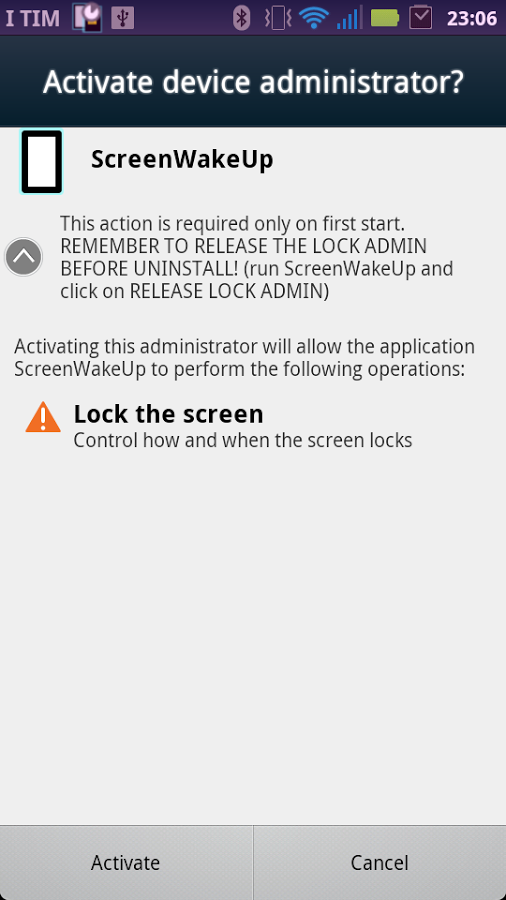Viewport: 506px width, 900px height.
Task: Tap the orange warning triangle icon
Action: [x=43, y=417]
